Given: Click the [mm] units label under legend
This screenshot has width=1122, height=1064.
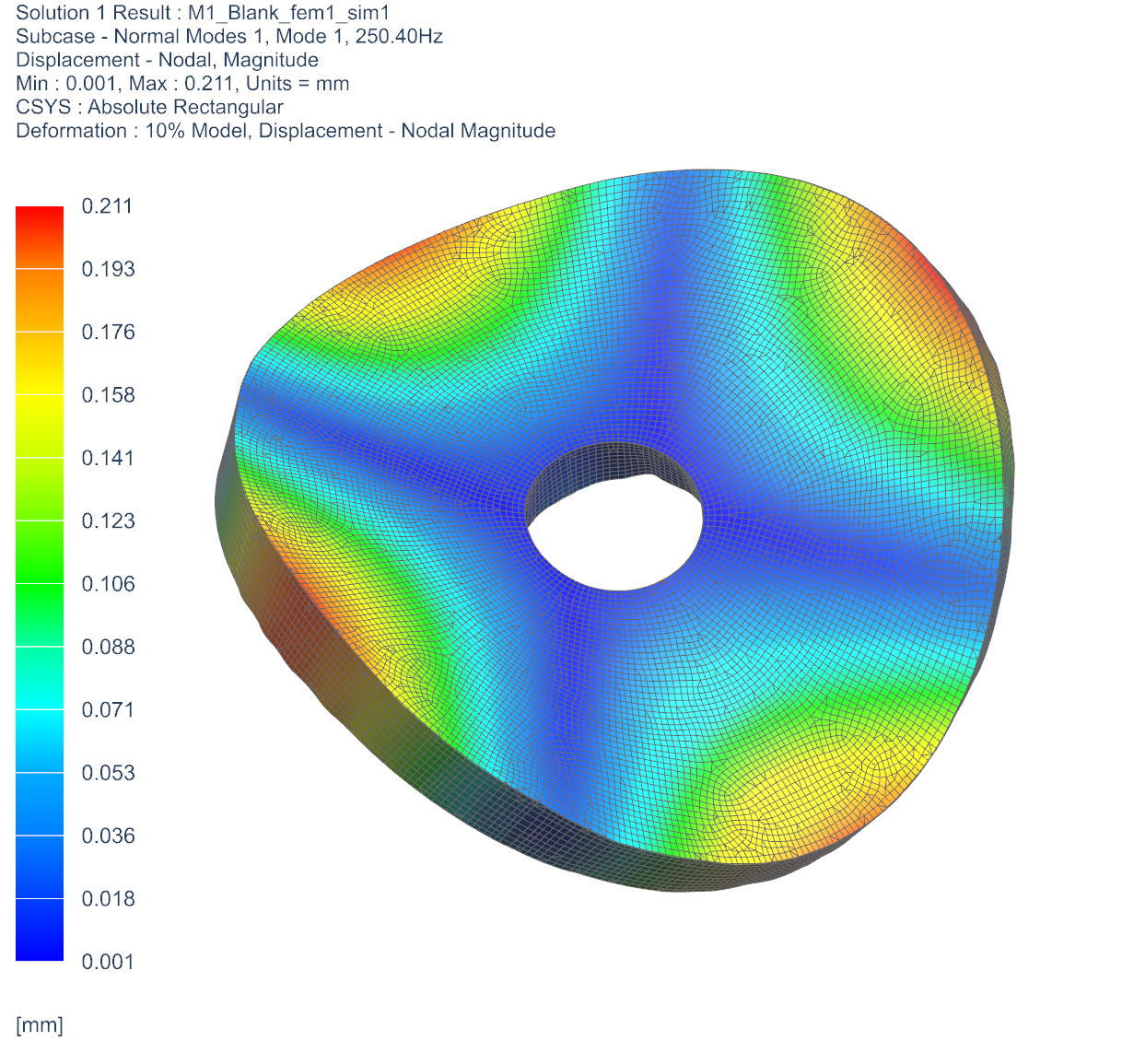Looking at the screenshot, I should [x=40, y=1025].
